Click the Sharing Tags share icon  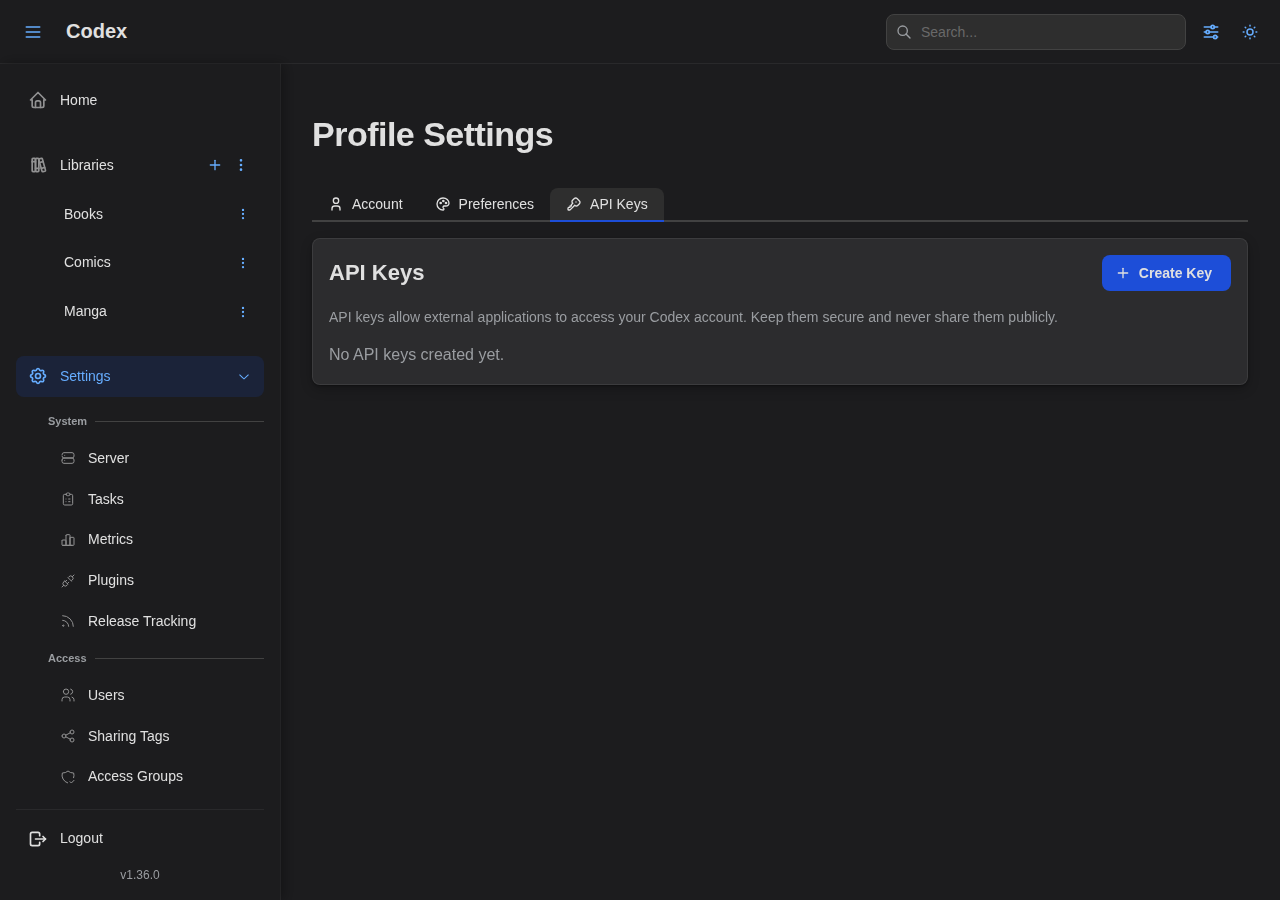pyautogui.click(x=68, y=736)
